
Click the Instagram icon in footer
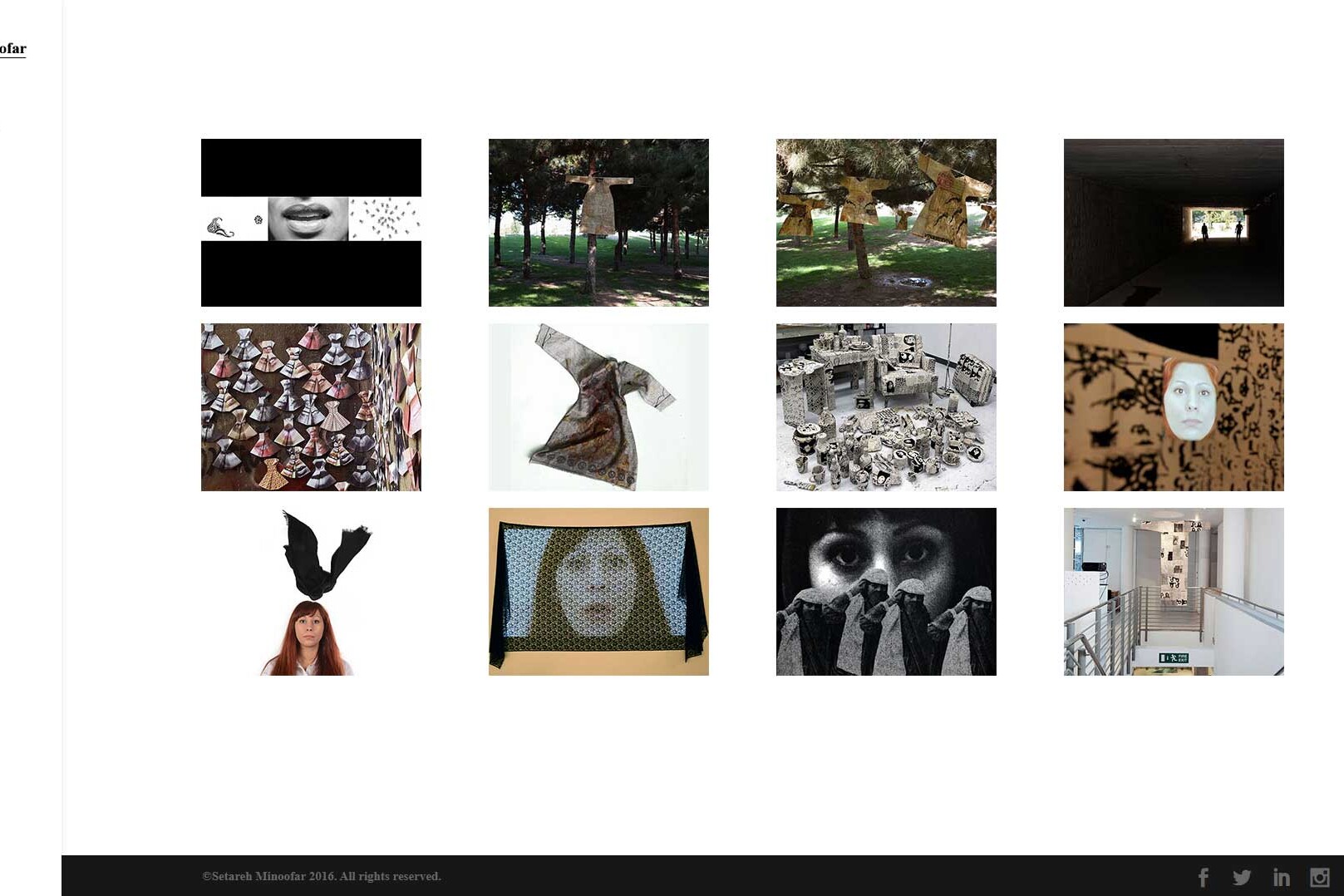(x=1319, y=877)
